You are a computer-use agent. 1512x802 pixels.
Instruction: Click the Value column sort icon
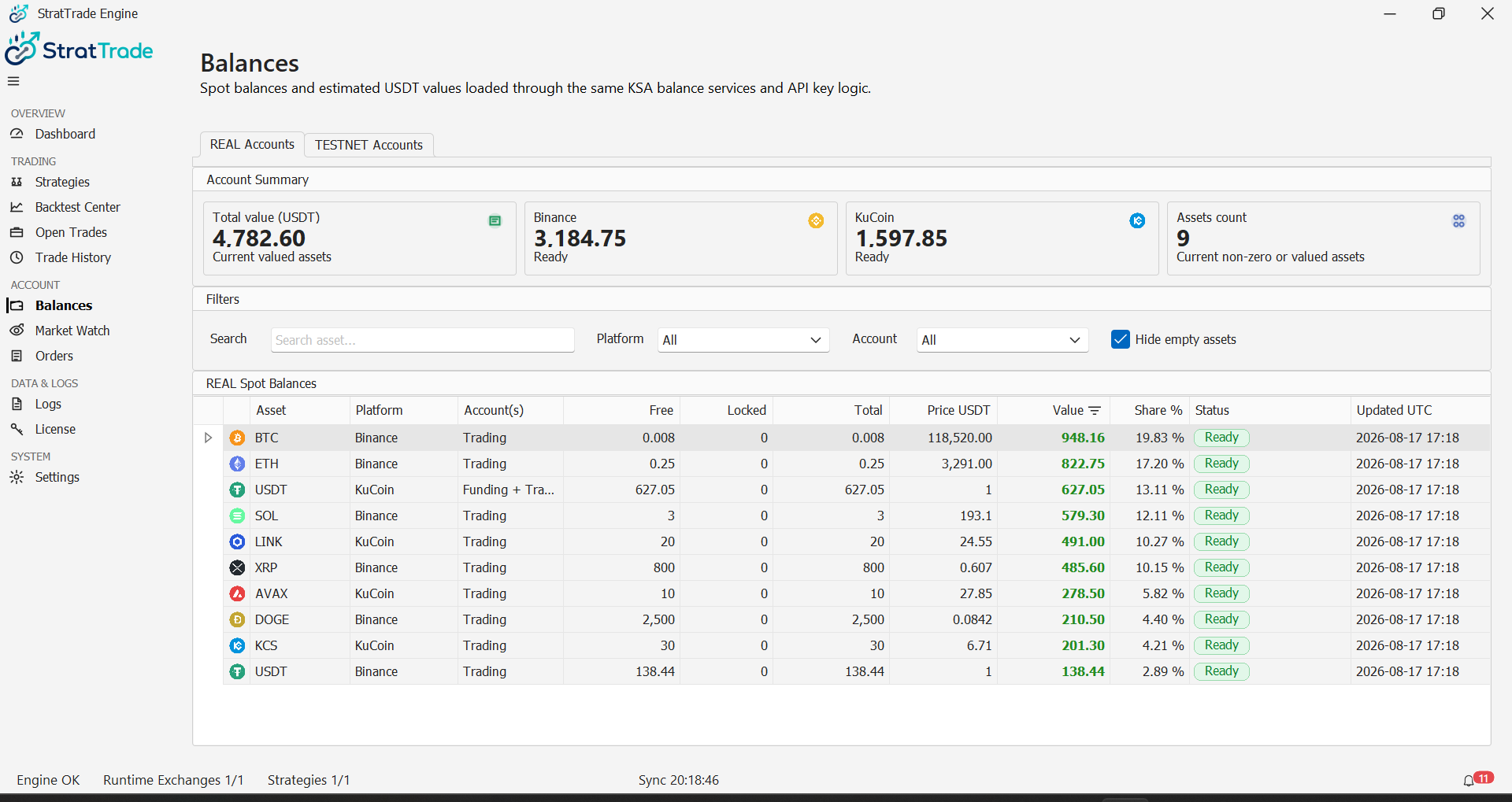(x=1095, y=411)
